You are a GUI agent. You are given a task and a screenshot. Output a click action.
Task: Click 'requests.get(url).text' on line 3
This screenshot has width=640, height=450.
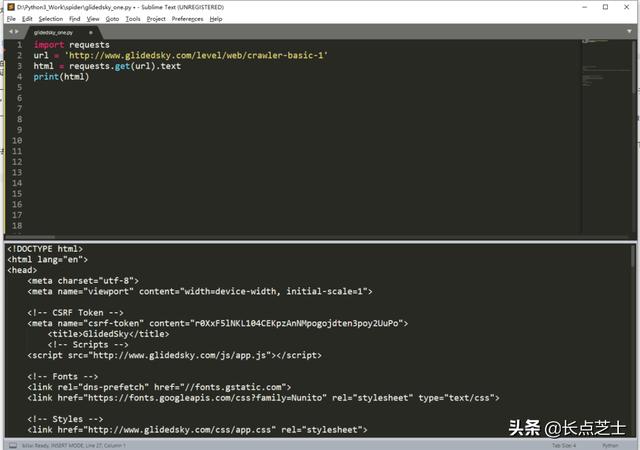click(x=125, y=66)
